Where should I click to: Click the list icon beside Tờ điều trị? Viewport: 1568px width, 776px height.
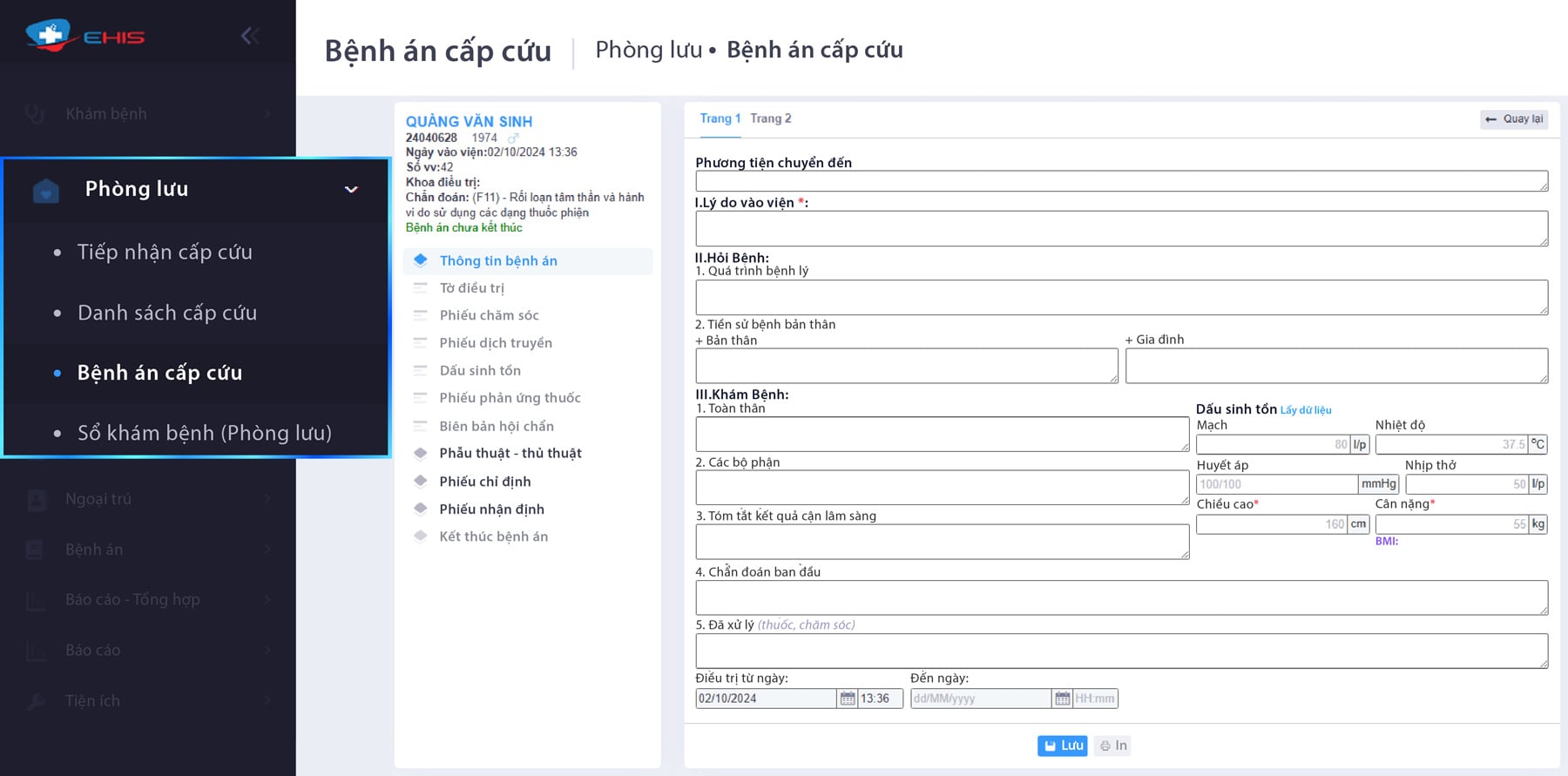click(x=421, y=287)
